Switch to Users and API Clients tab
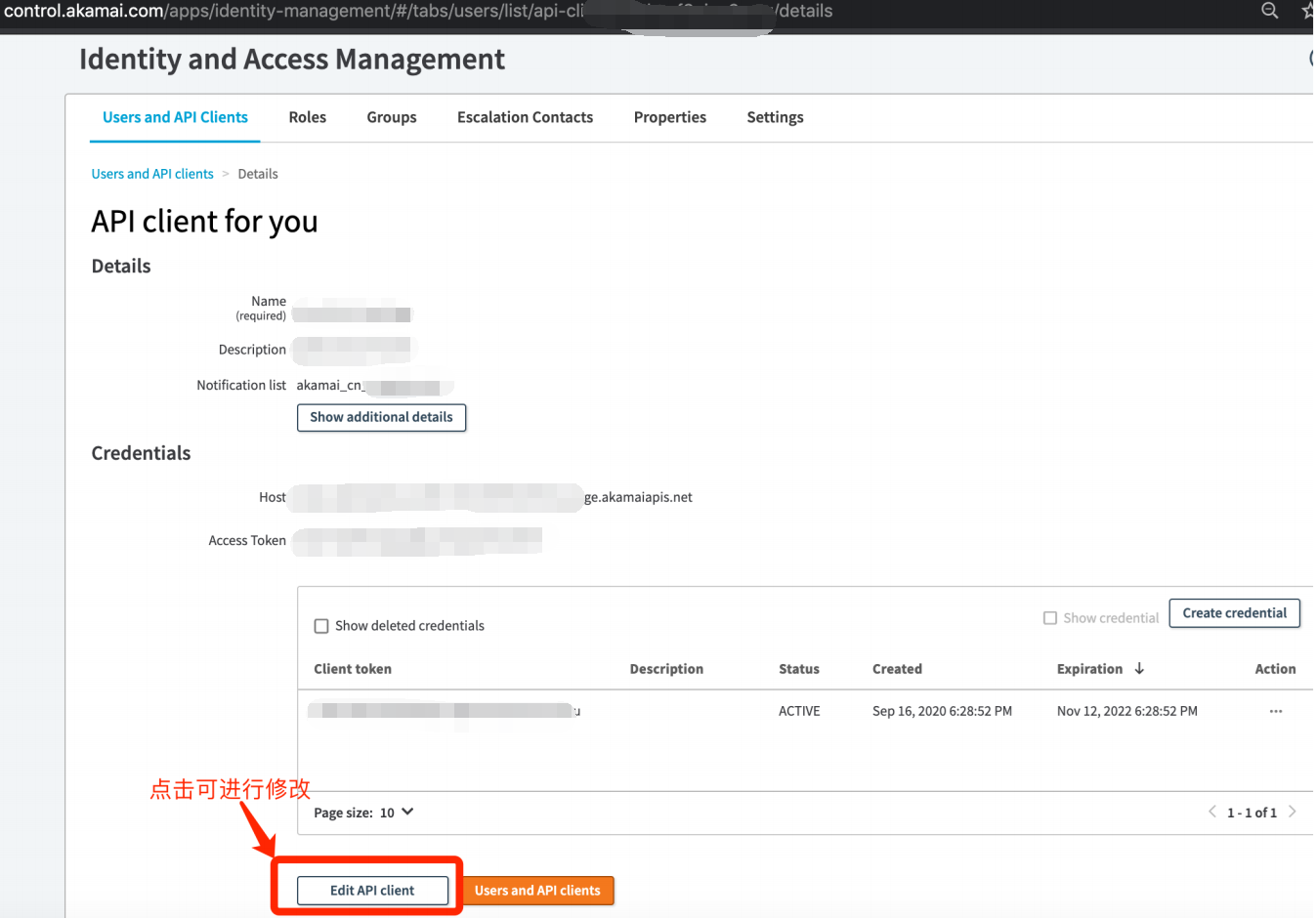This screenshot has height=918, width=1316. 175,117
